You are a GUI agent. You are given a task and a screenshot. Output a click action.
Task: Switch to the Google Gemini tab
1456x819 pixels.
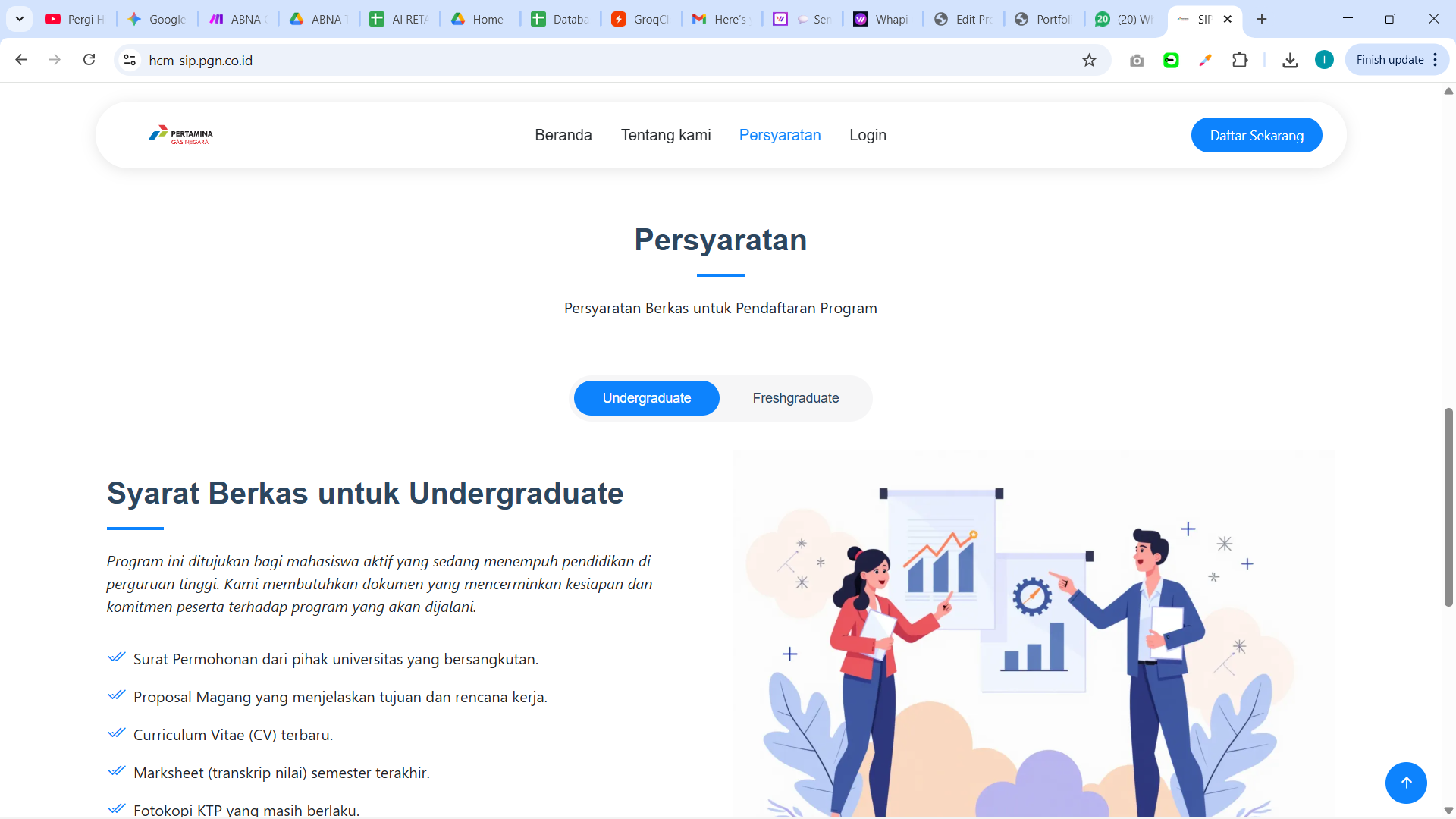(158, 19)
